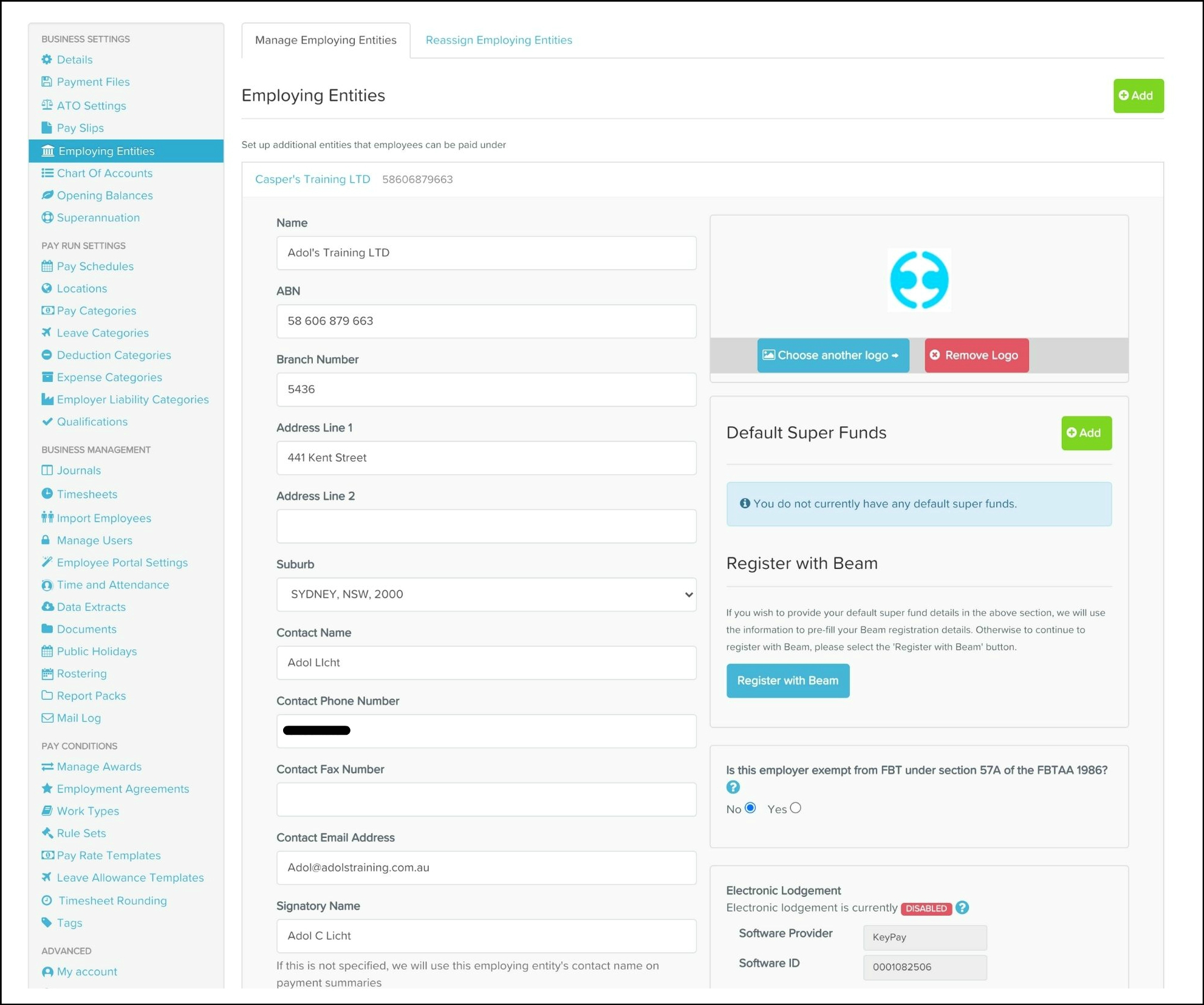This screenshot has width=1204, height=1005.
Task: Click the Details gear icon in sidebar
Action: tap(47, 60)
